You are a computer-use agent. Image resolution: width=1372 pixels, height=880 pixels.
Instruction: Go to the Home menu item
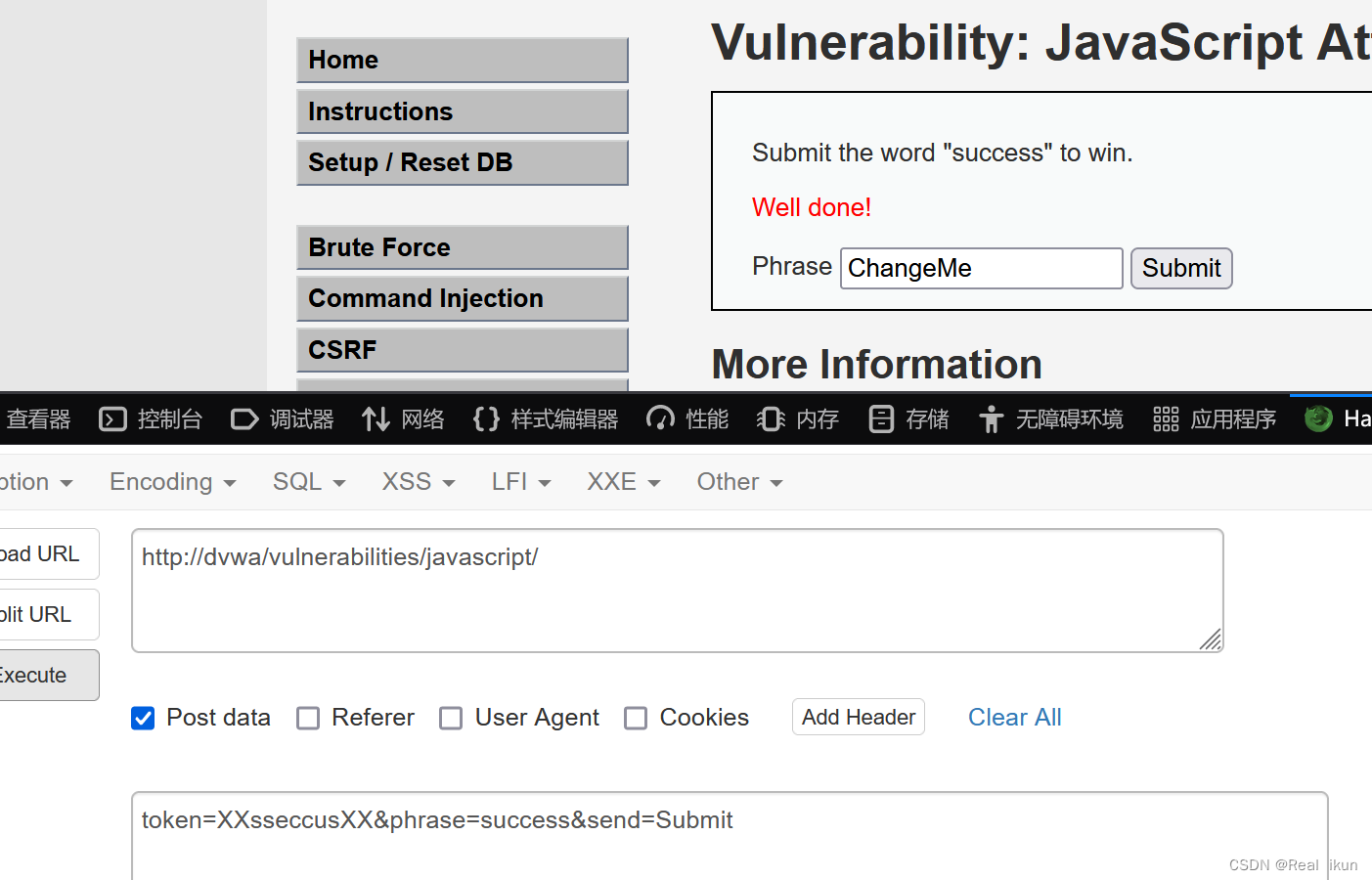(463, 61)
